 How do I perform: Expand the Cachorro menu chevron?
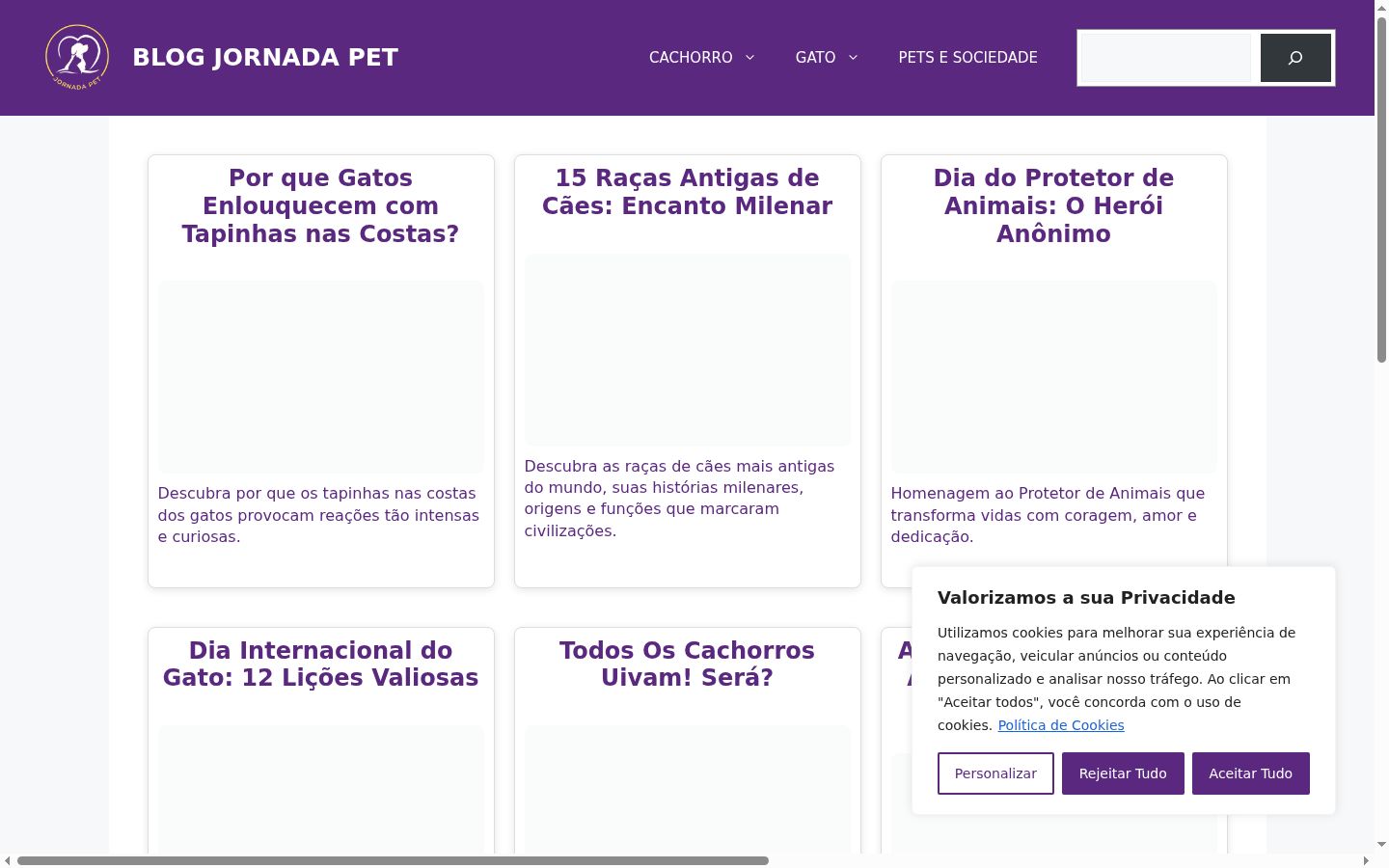coord(749,58)
